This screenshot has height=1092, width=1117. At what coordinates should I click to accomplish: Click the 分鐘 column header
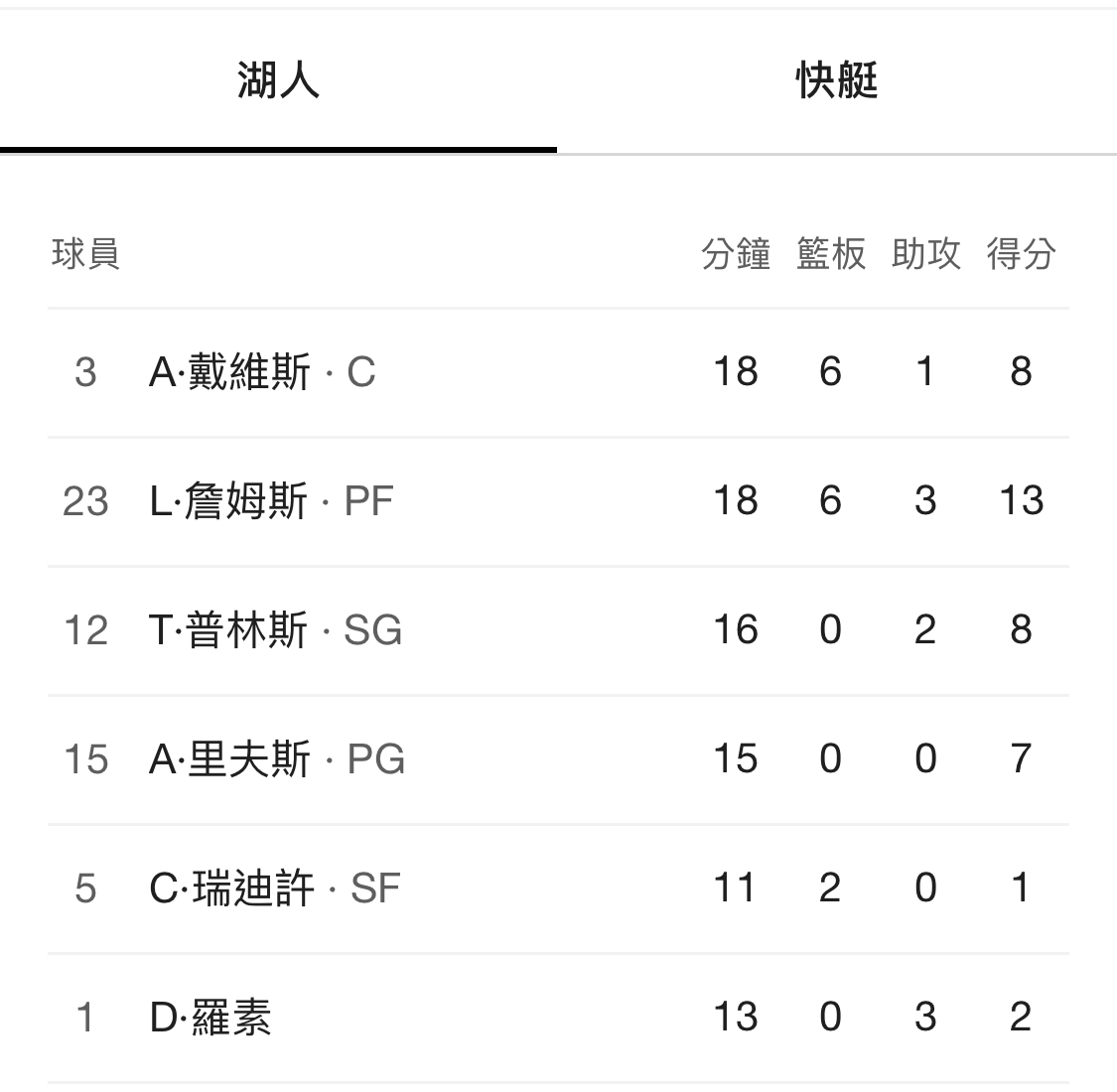click(x=735, y=254)
